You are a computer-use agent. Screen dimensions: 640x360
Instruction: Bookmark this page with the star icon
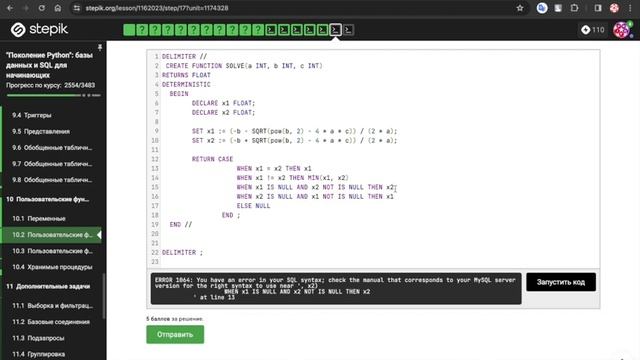point(520,8)
